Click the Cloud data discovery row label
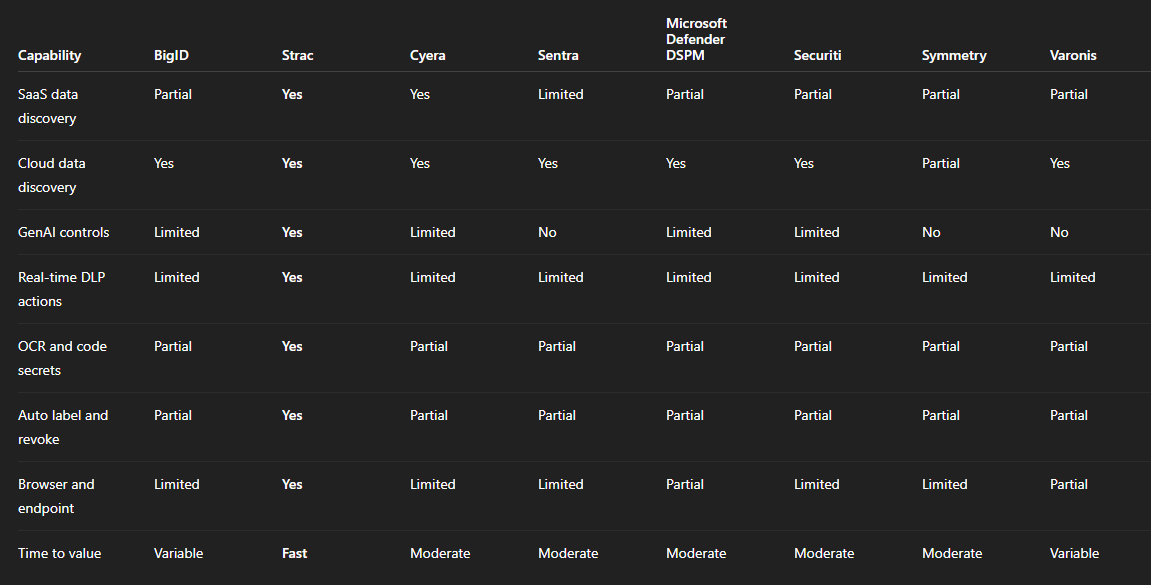Image resolution: width=1151 pixels, height=585 pixels. (51, 175)
